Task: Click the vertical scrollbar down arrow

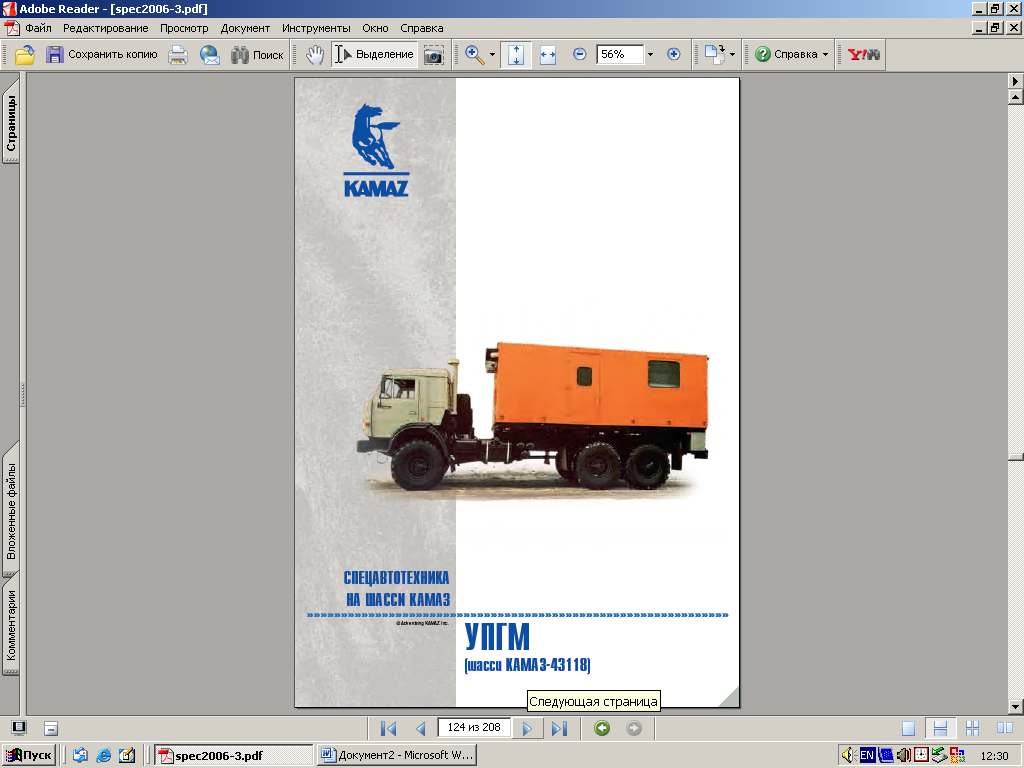Action: click(x=1015, y=707)
